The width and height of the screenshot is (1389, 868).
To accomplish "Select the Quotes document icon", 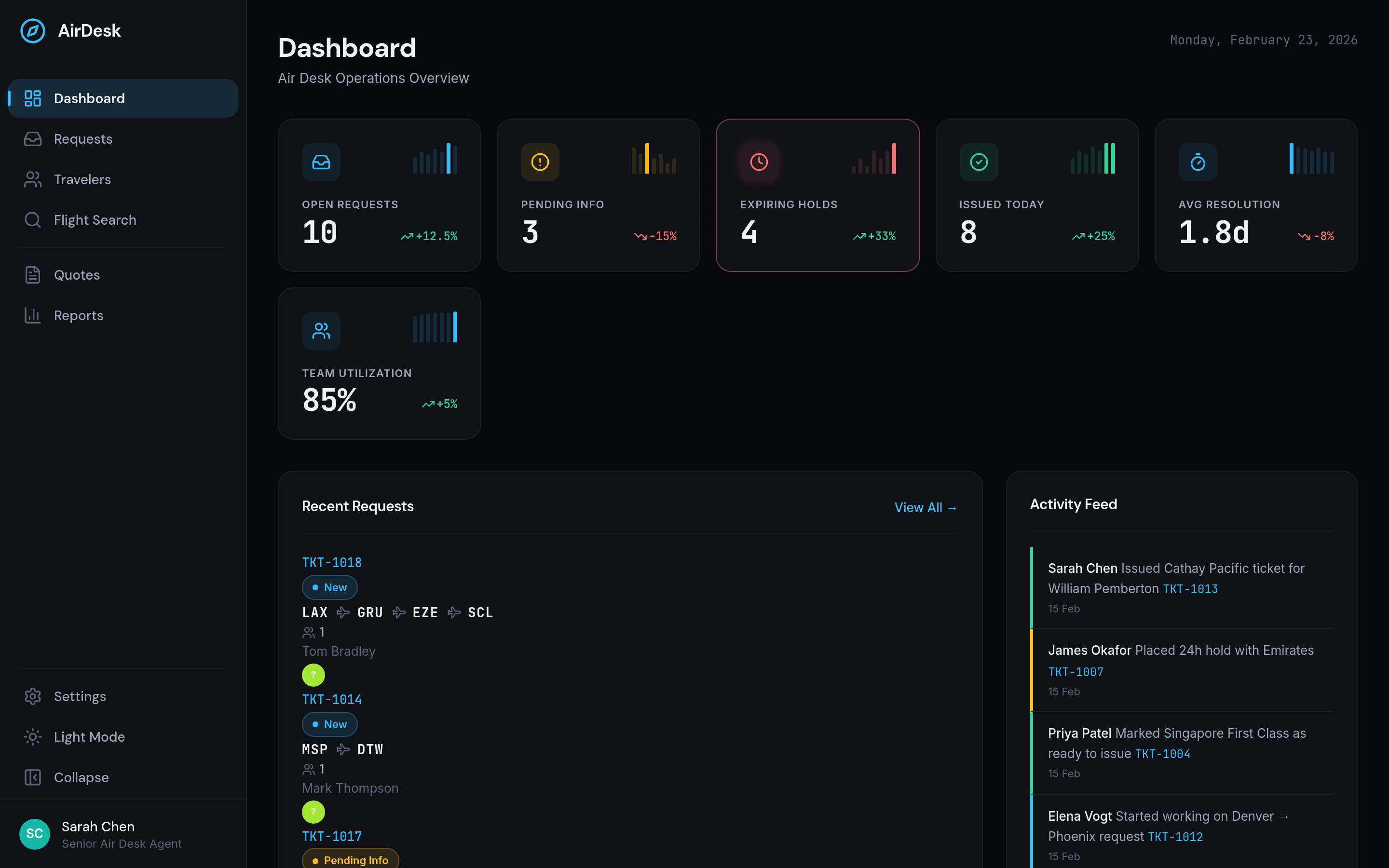I will click(33, 274).
